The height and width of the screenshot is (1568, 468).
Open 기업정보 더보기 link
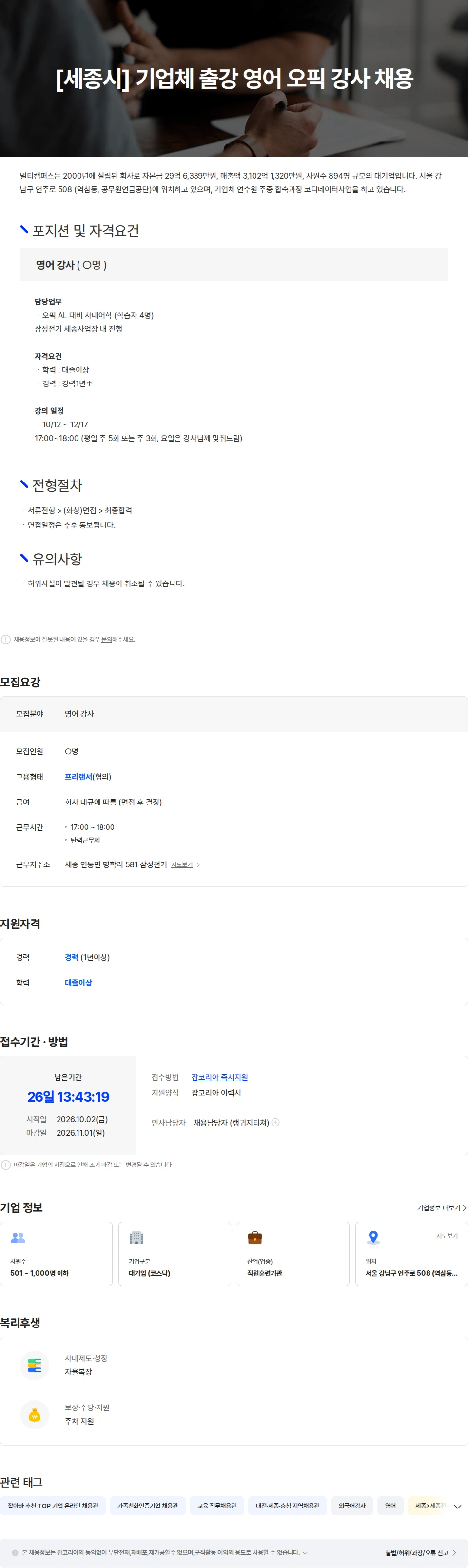[441, 1207]
